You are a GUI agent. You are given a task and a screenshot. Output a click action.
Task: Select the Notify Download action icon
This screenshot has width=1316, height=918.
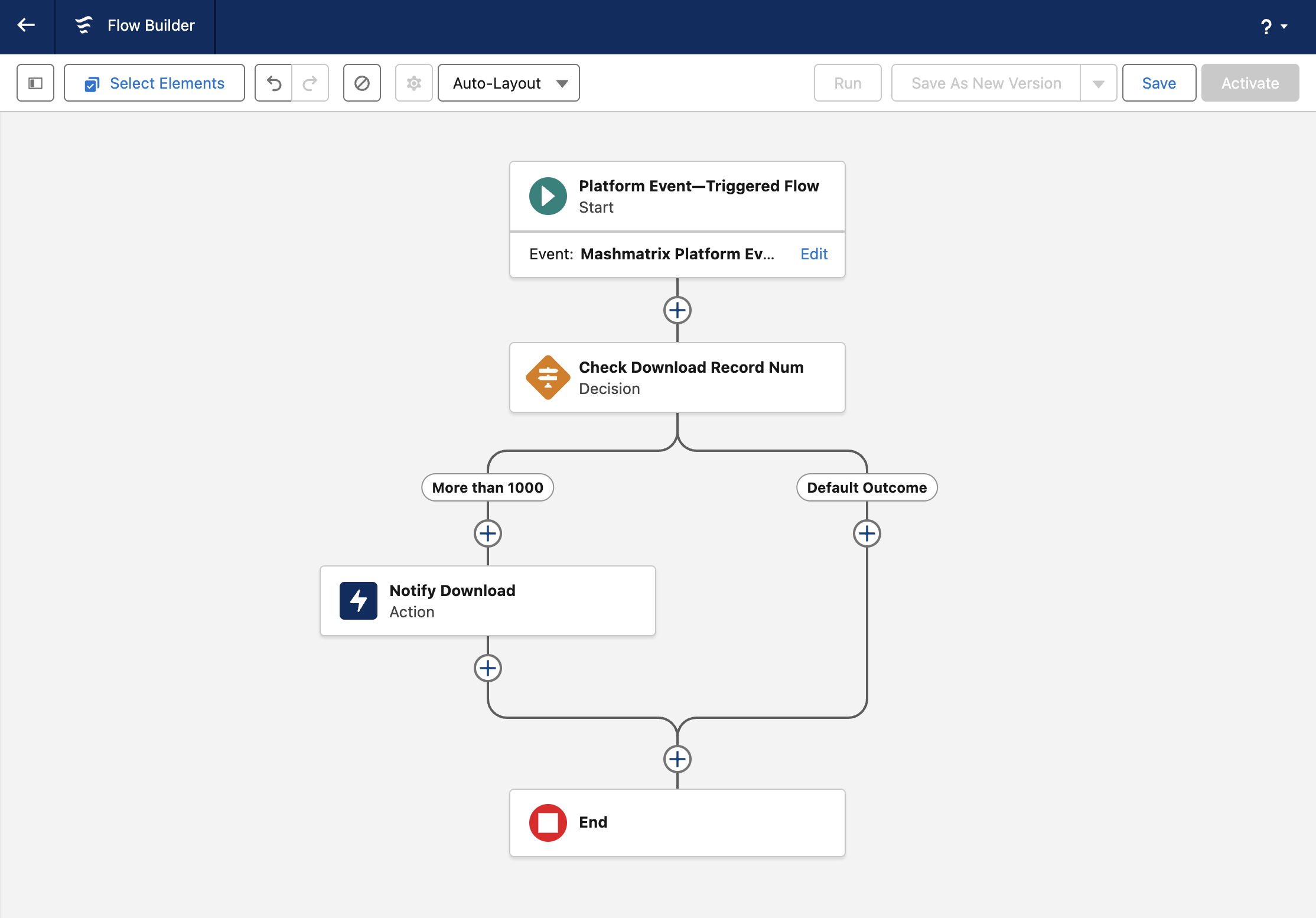coord(358,601)
